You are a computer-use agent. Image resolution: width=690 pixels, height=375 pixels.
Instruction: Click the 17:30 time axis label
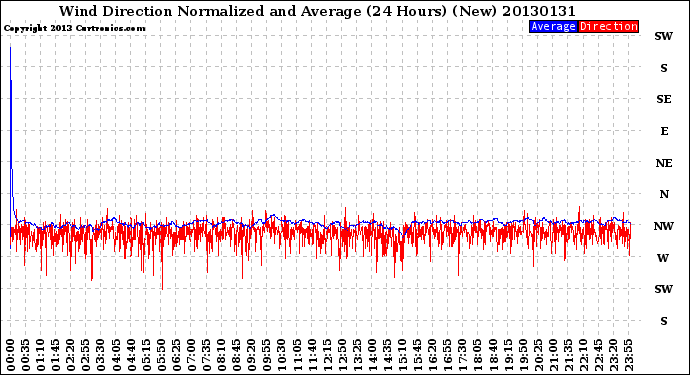click(x=462, y=355)
